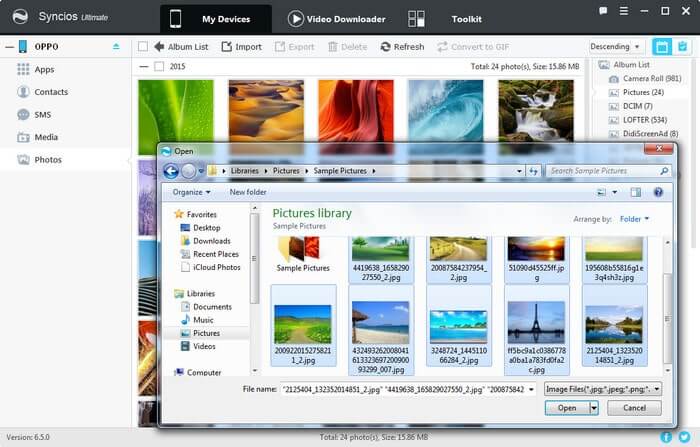Click the address bar refresh icon
700x447 pixels.
click(x=533, y=171)
